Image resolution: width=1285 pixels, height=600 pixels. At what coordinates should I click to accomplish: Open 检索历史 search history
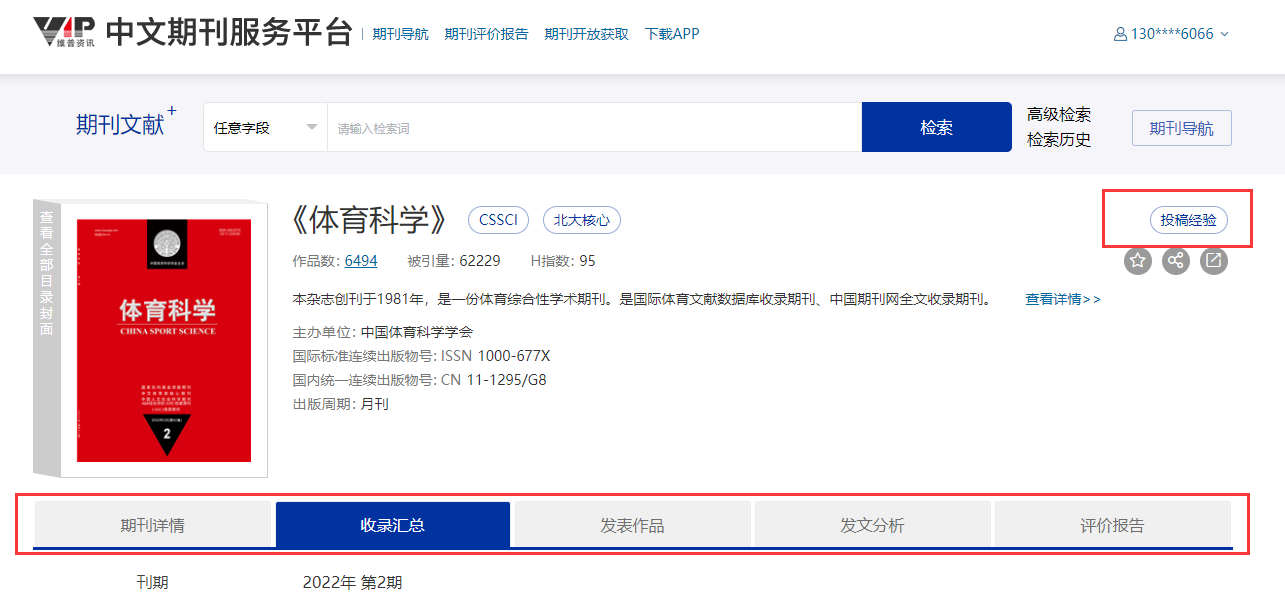click(x=1058, y=140)
